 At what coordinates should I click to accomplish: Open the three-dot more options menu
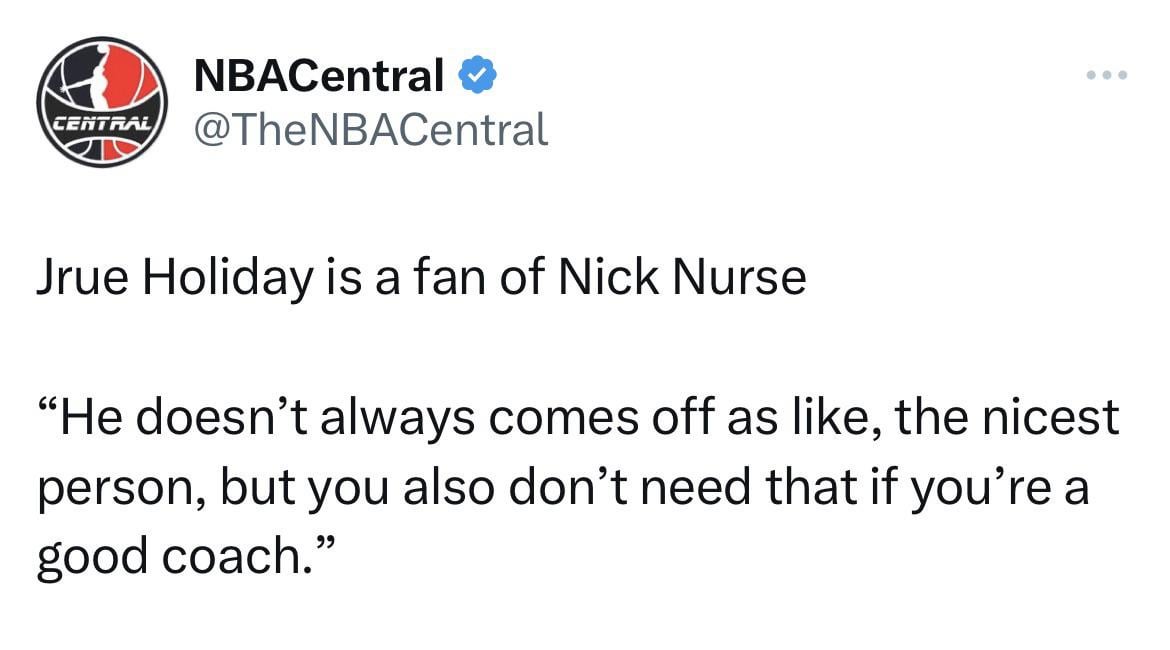(1107, 77)
